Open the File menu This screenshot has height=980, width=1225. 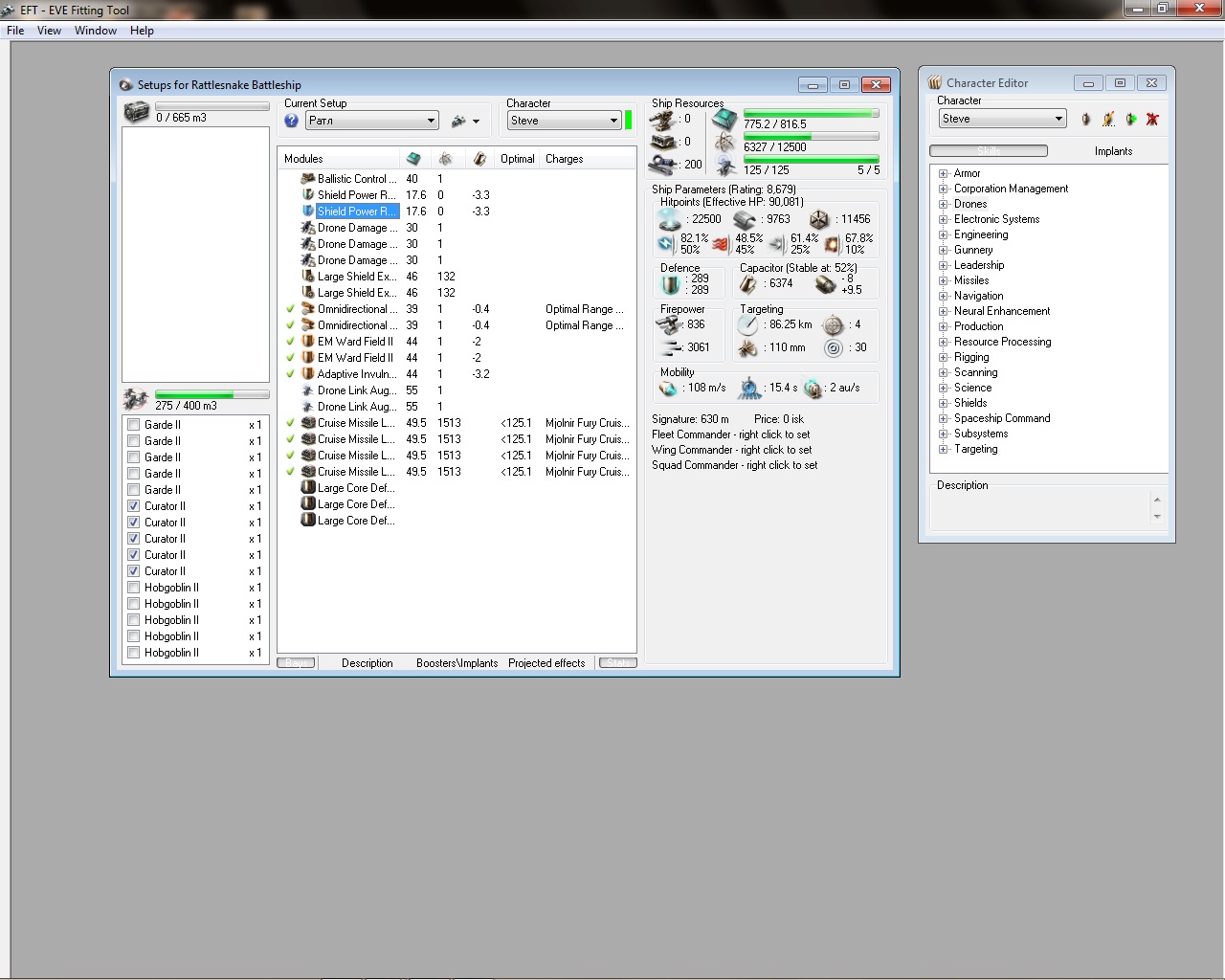coord(15,31)
